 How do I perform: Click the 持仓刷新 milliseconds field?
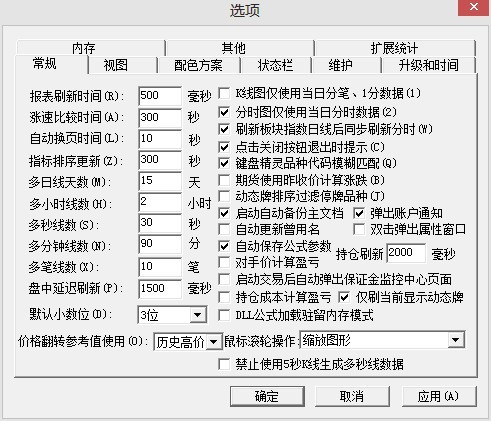coord(406,253)
